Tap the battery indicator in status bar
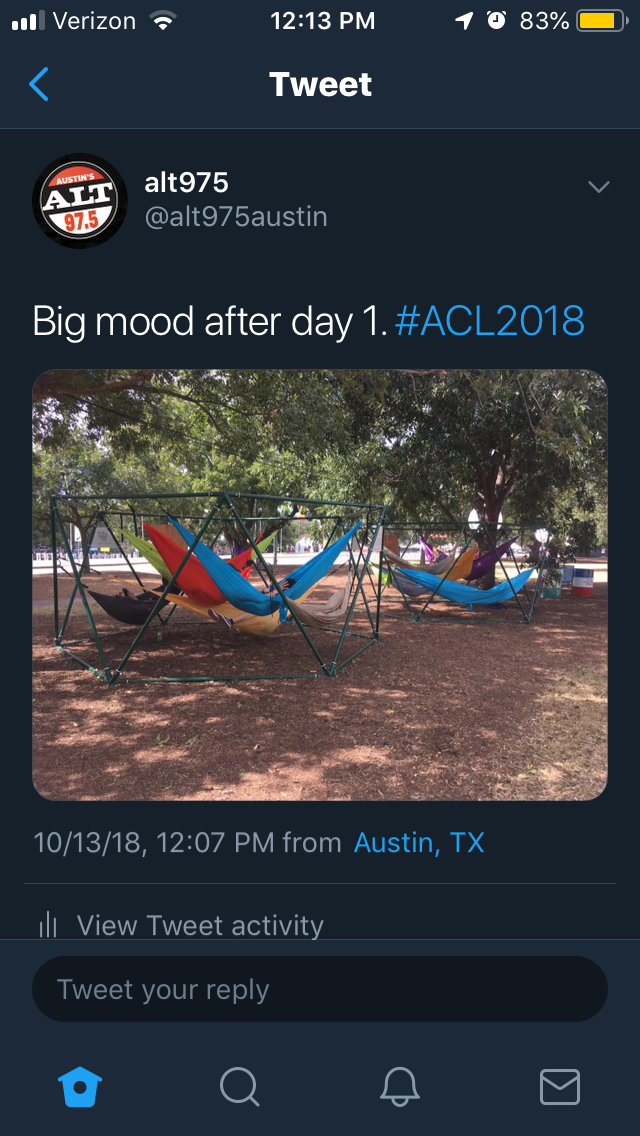The width and height of the screenshot is (640, 1136). (x=602, y=21)
